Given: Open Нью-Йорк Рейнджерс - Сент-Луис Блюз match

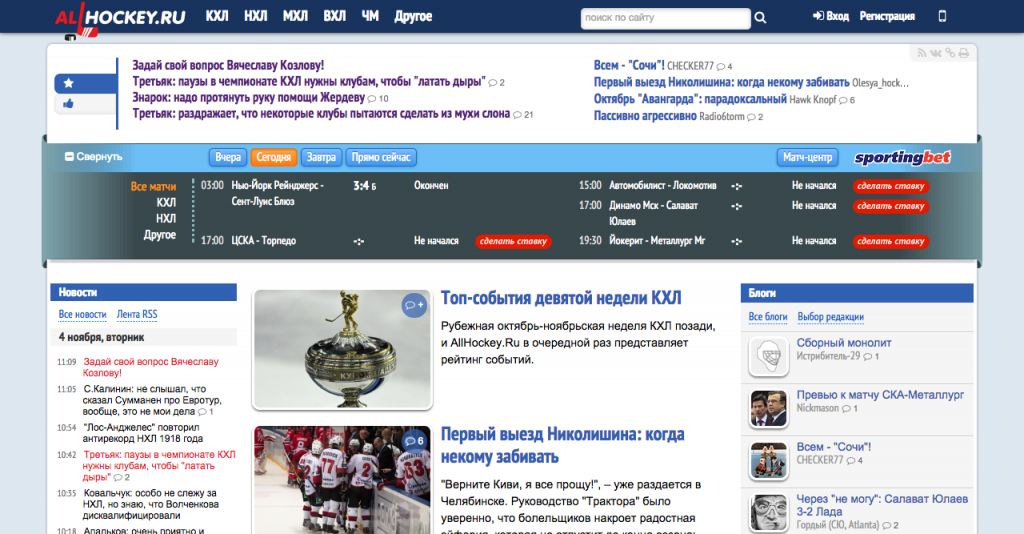Looking at the screenshot, I should [x=278, y=193].
